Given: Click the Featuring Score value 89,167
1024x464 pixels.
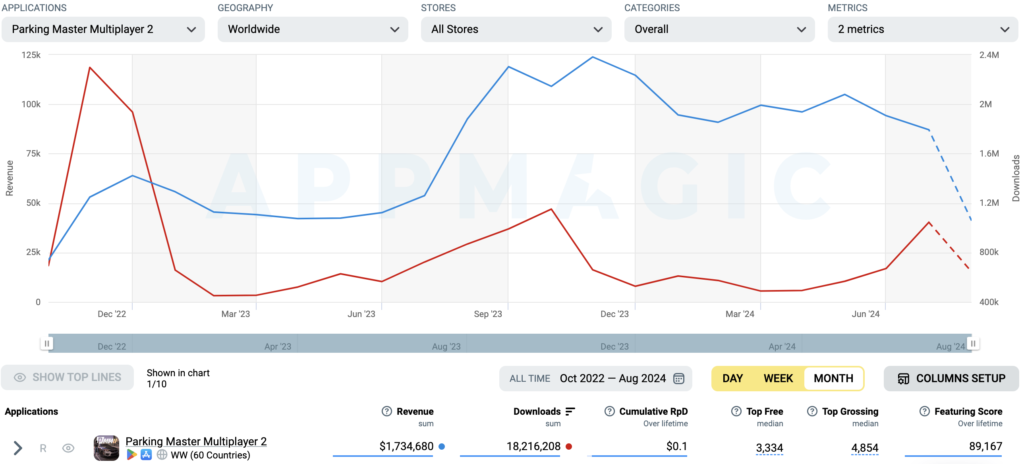Looking at the screenshot, I should [984, 446].
